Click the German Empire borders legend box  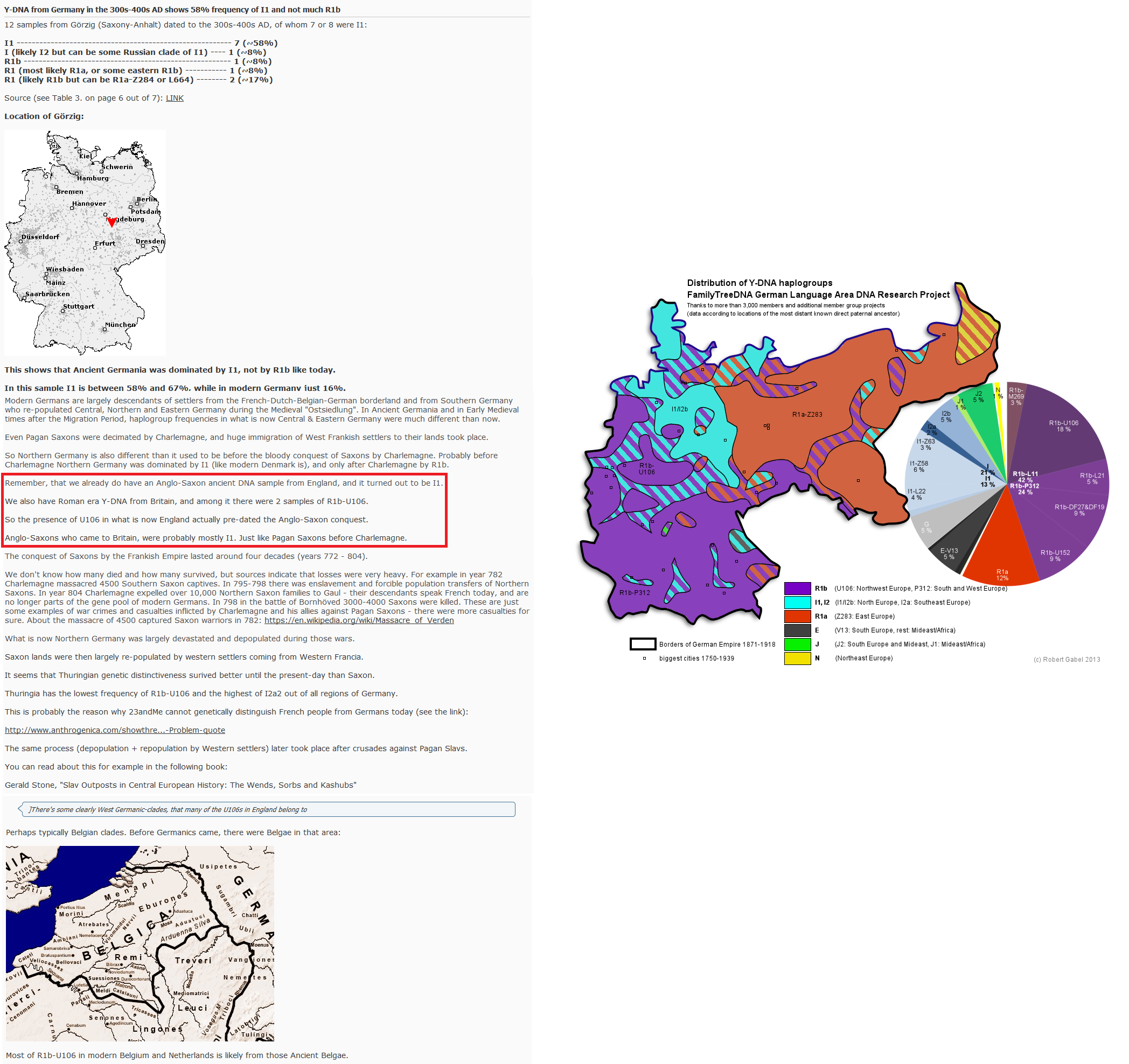point(643,645)
